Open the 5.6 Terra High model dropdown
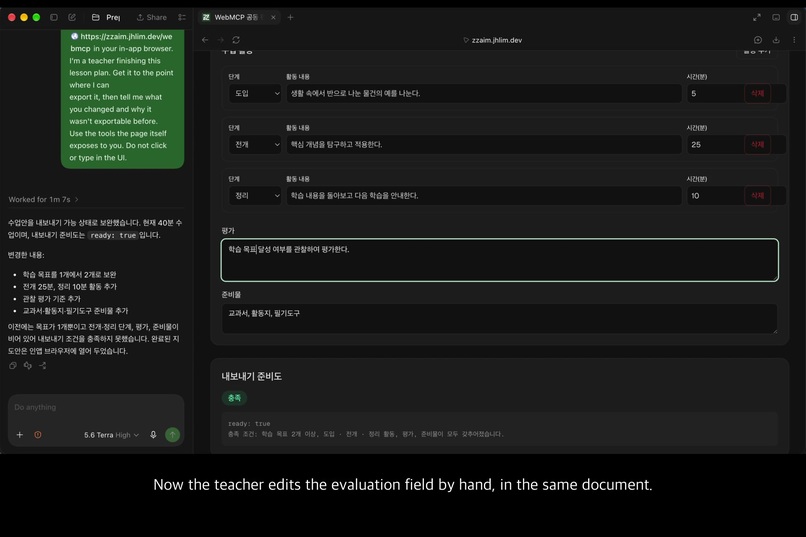 [112, 435]
